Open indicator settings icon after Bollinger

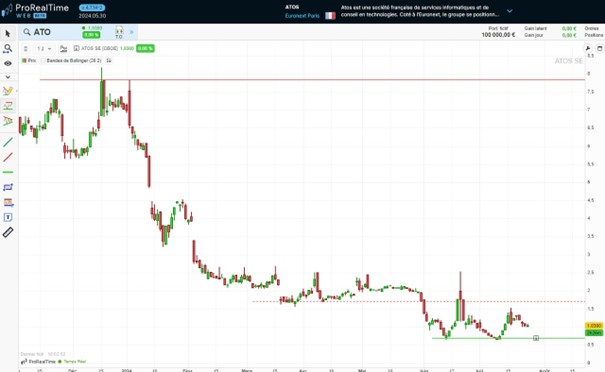[x=109, y=61]
